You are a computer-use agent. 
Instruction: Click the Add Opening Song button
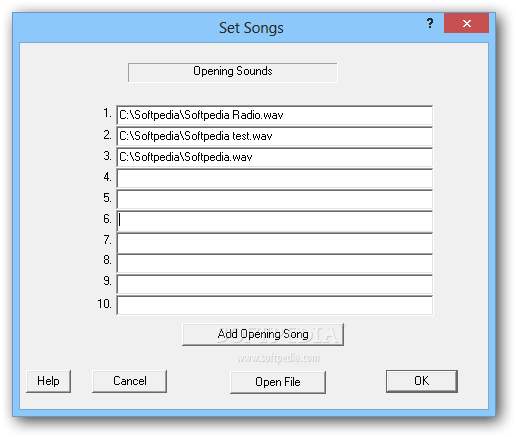pyautogui.click(x=263, y=334)
